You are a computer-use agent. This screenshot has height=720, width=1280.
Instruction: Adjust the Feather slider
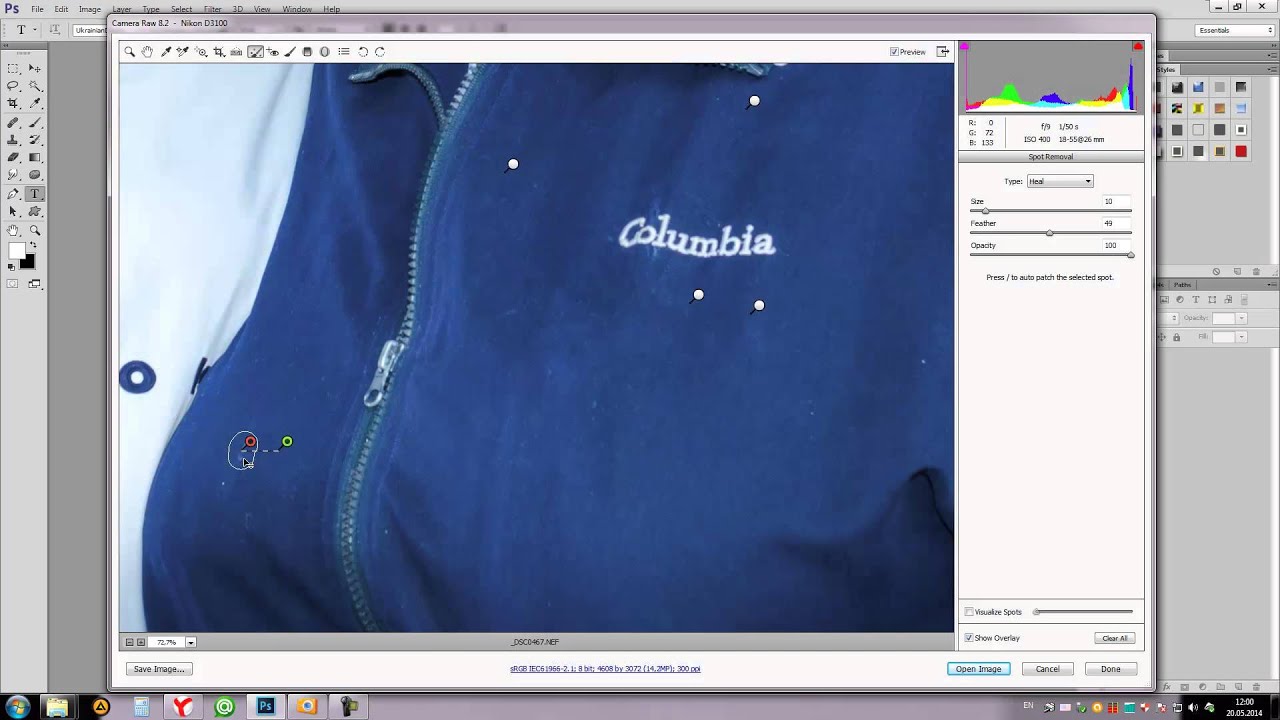[1050, 233]
